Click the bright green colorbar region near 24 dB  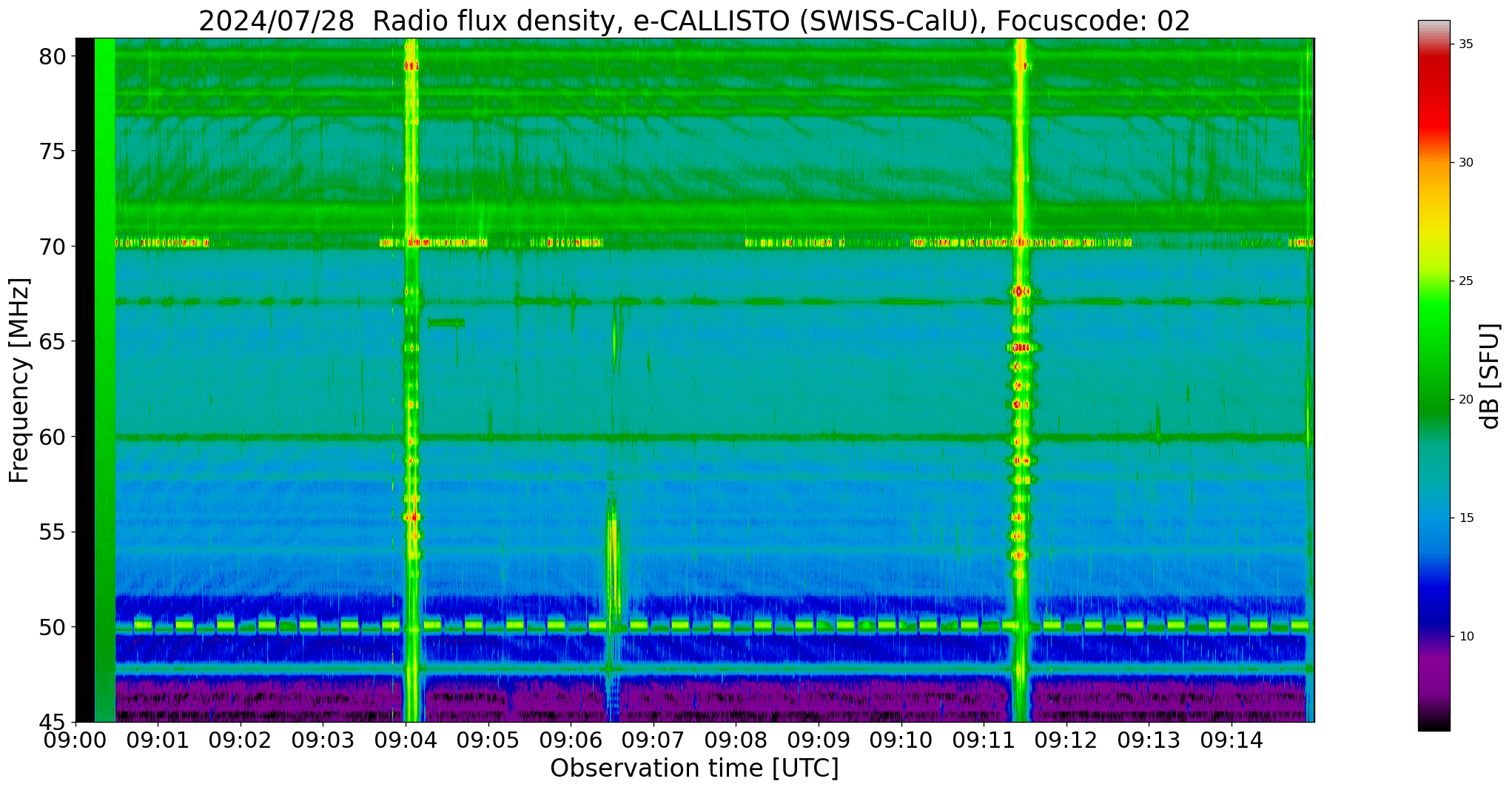point(1434,305)
